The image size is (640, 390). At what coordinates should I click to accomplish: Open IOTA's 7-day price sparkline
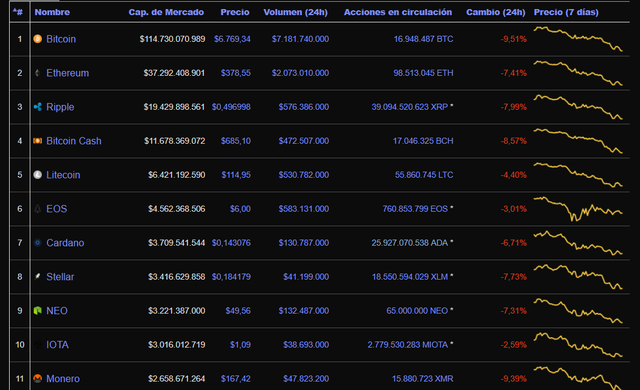click(578, 345)
